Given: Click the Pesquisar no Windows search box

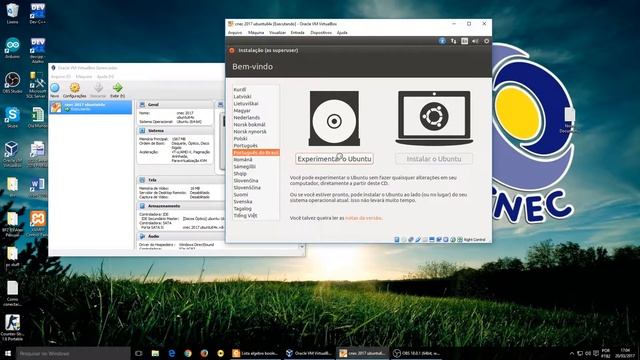Looking at the screenshot, I should (73, 353).
